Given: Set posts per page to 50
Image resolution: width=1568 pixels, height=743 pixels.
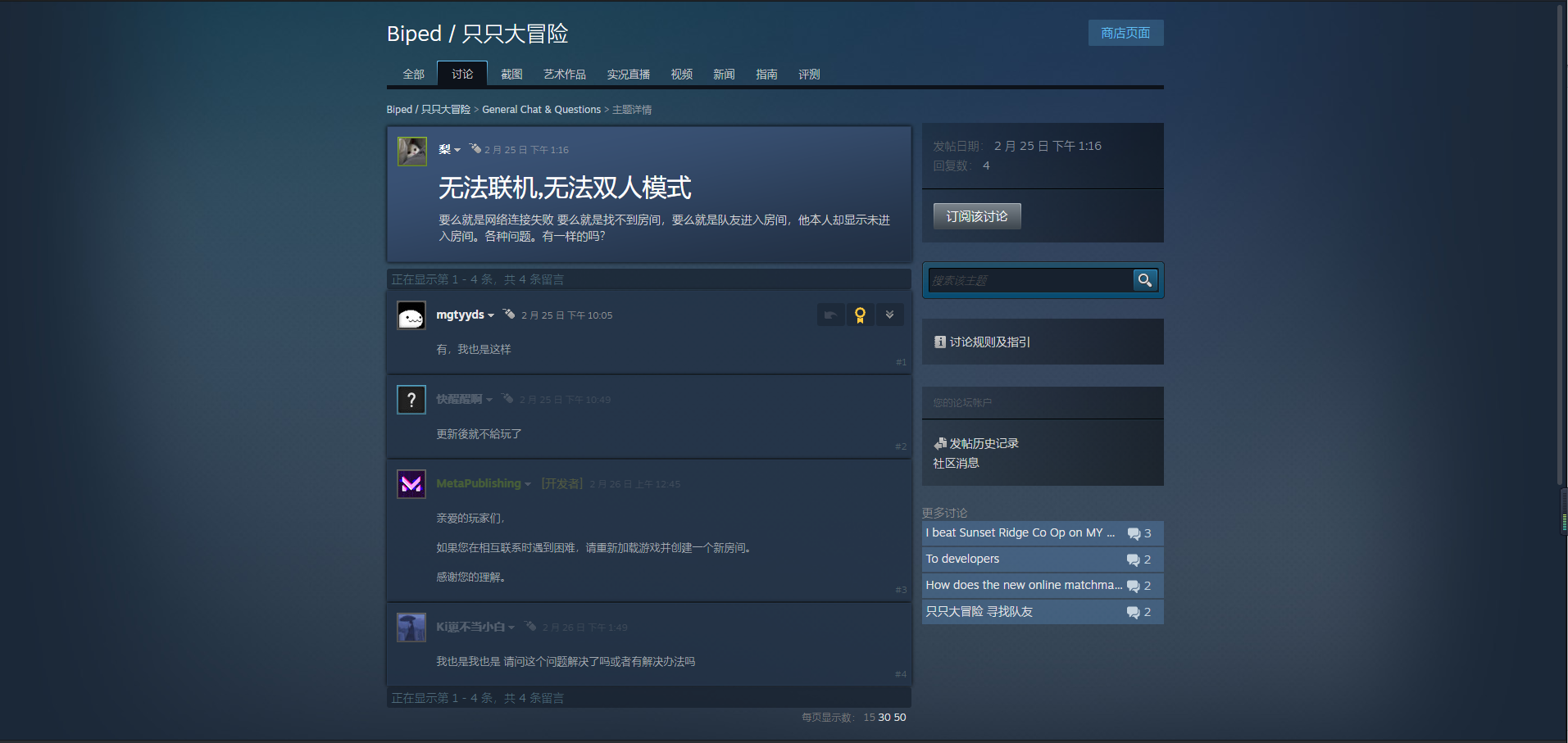Looking at the screenshot, I should (x=900, y=717).
